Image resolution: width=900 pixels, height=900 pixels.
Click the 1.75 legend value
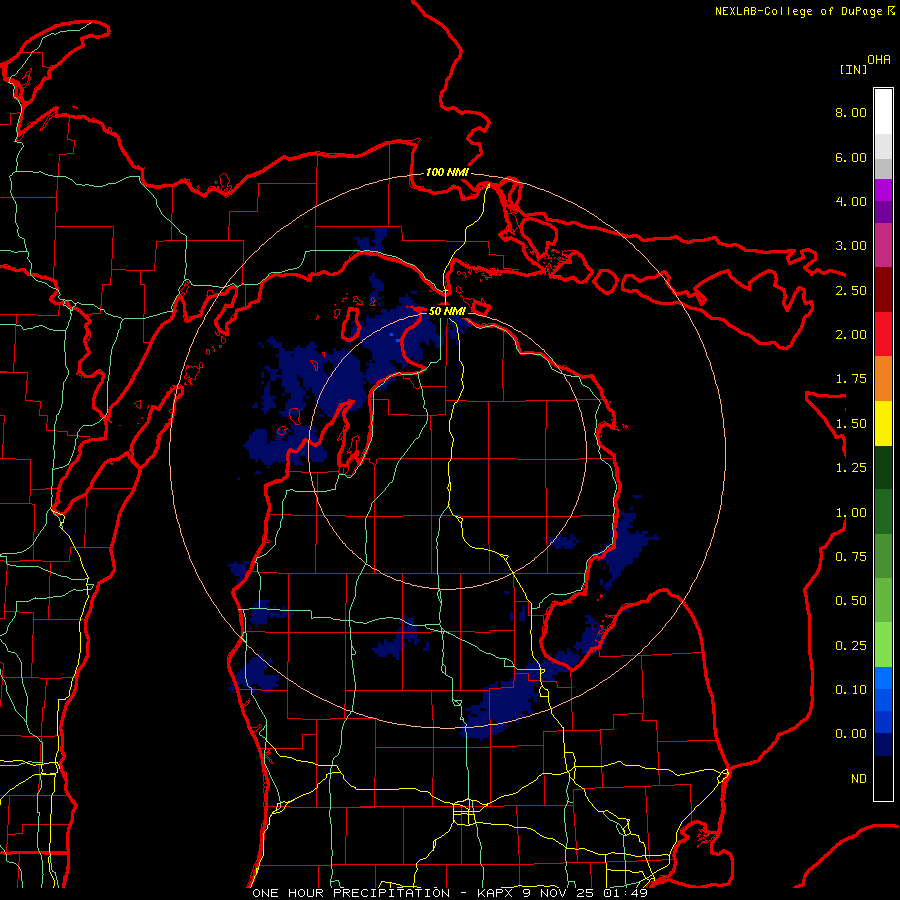tap(851, 379)
